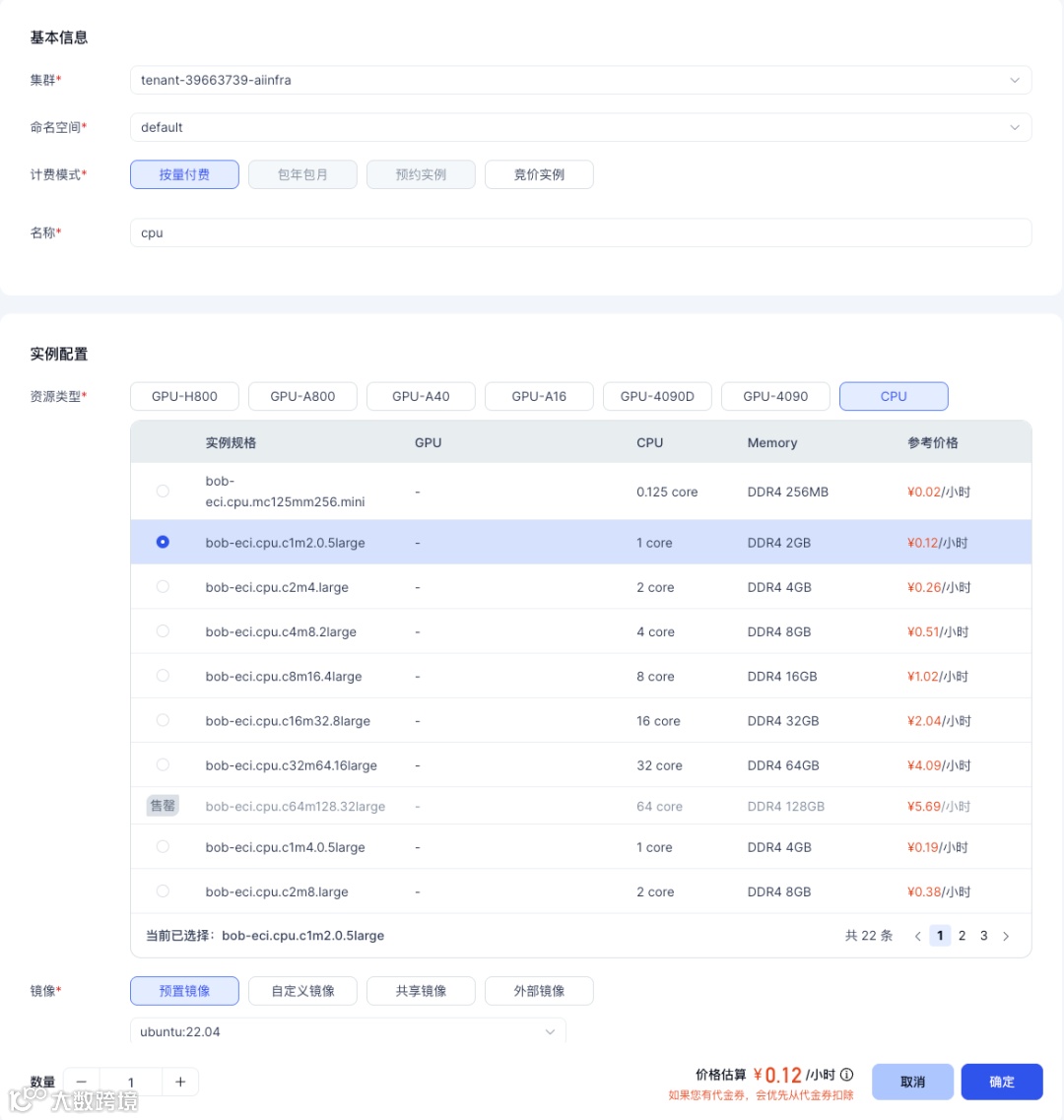This screenshot has height=1120, width=1064.
Task: Select bob-eci.cpu.c1m4.0.5large radio button
Action: point(163,846)
